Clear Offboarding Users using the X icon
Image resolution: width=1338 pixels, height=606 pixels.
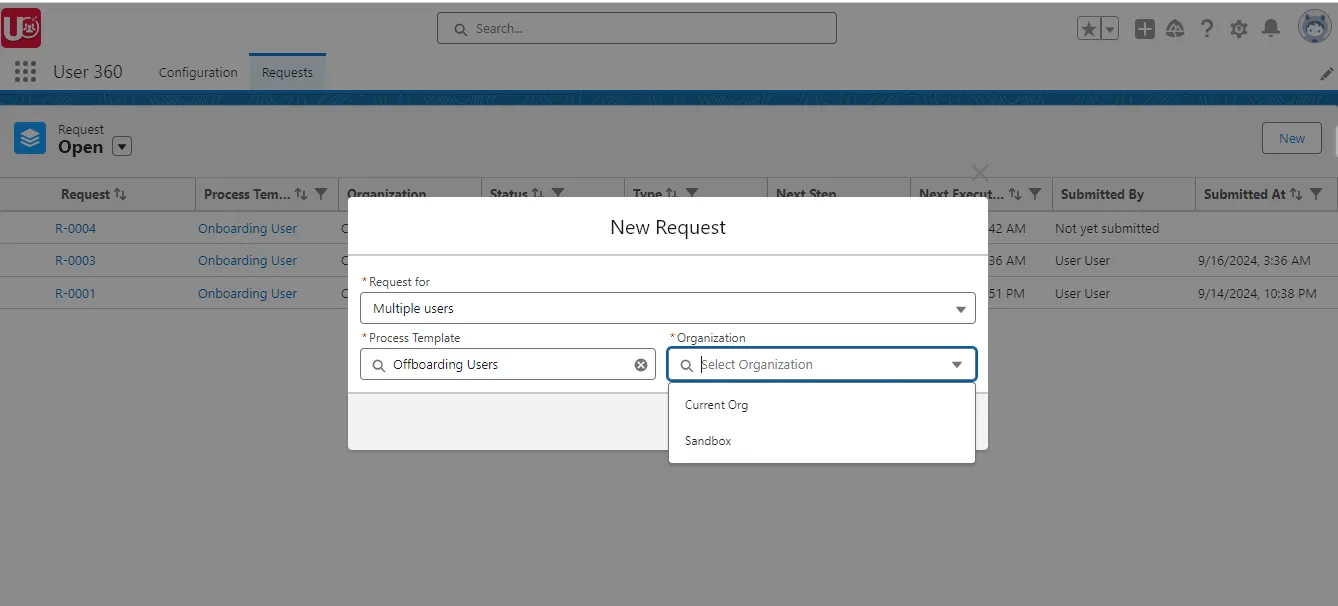(x=641, y=364)
